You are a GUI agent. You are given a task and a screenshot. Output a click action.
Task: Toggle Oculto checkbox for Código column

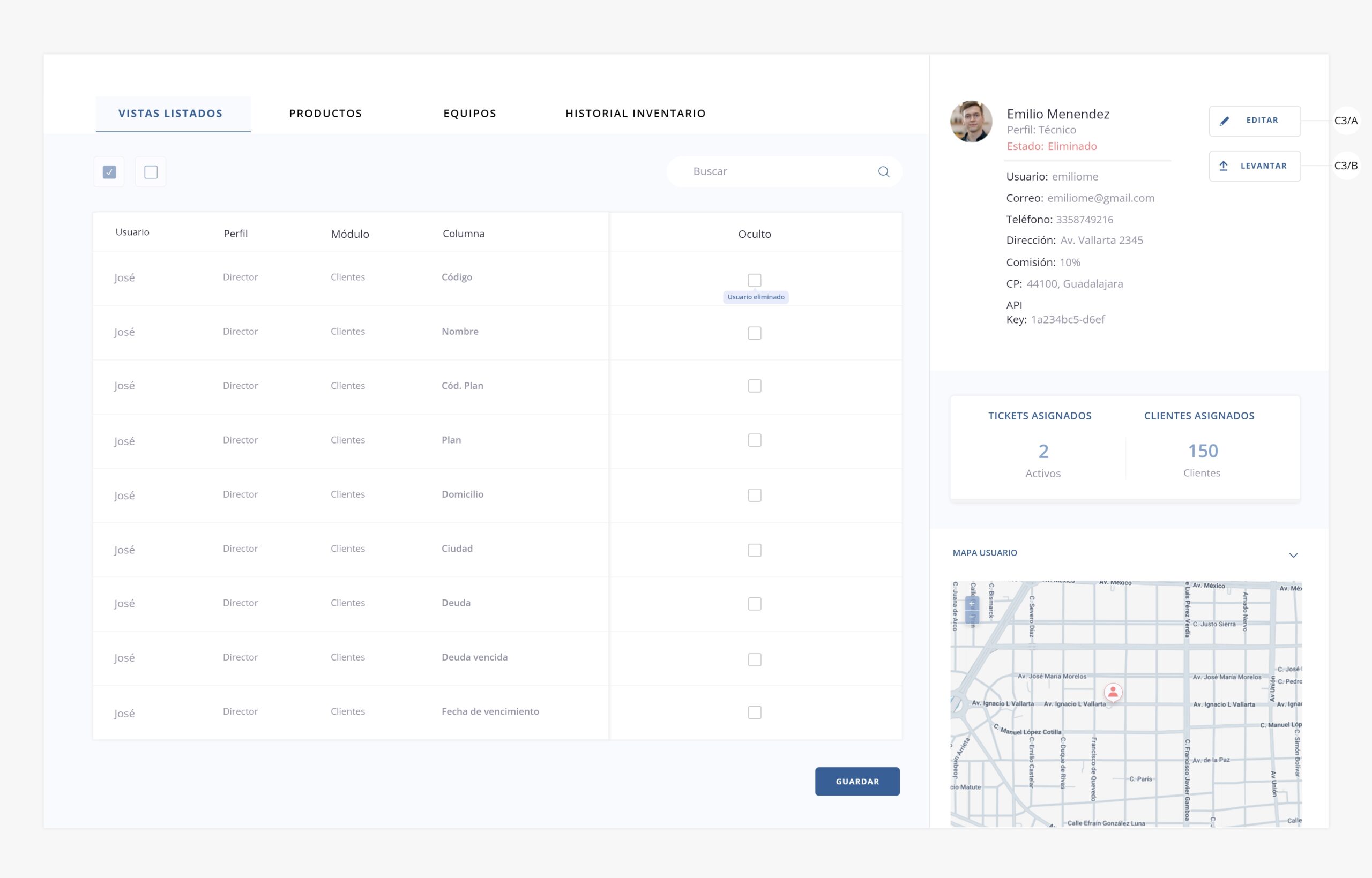tap(754, 280)
